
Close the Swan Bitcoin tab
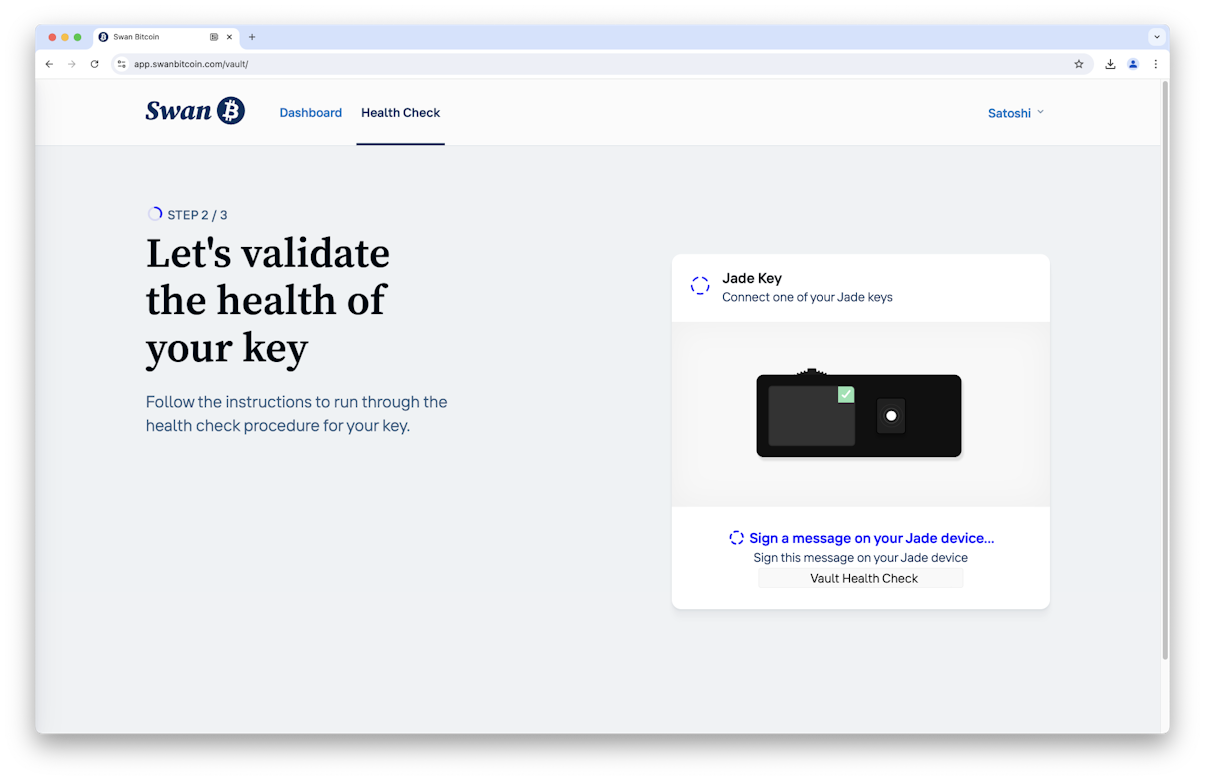[x=229, y=37]
